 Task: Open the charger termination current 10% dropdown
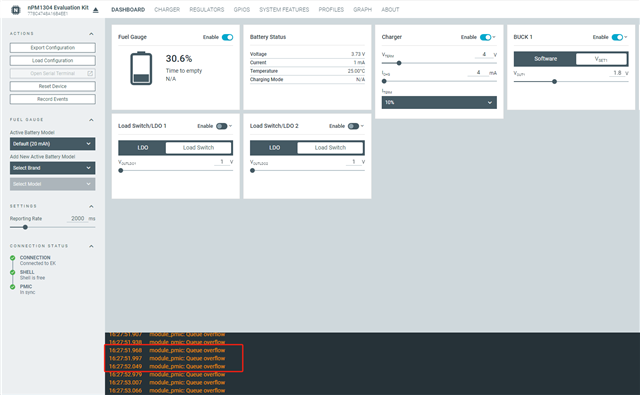439,102
